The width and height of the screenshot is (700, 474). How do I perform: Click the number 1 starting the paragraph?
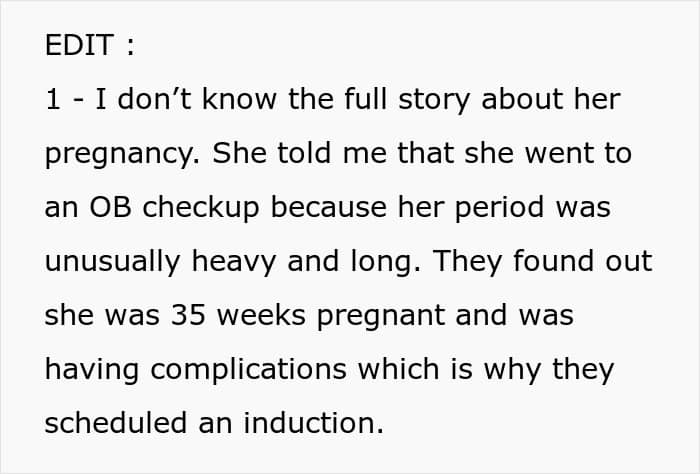(x=53, y=99)
